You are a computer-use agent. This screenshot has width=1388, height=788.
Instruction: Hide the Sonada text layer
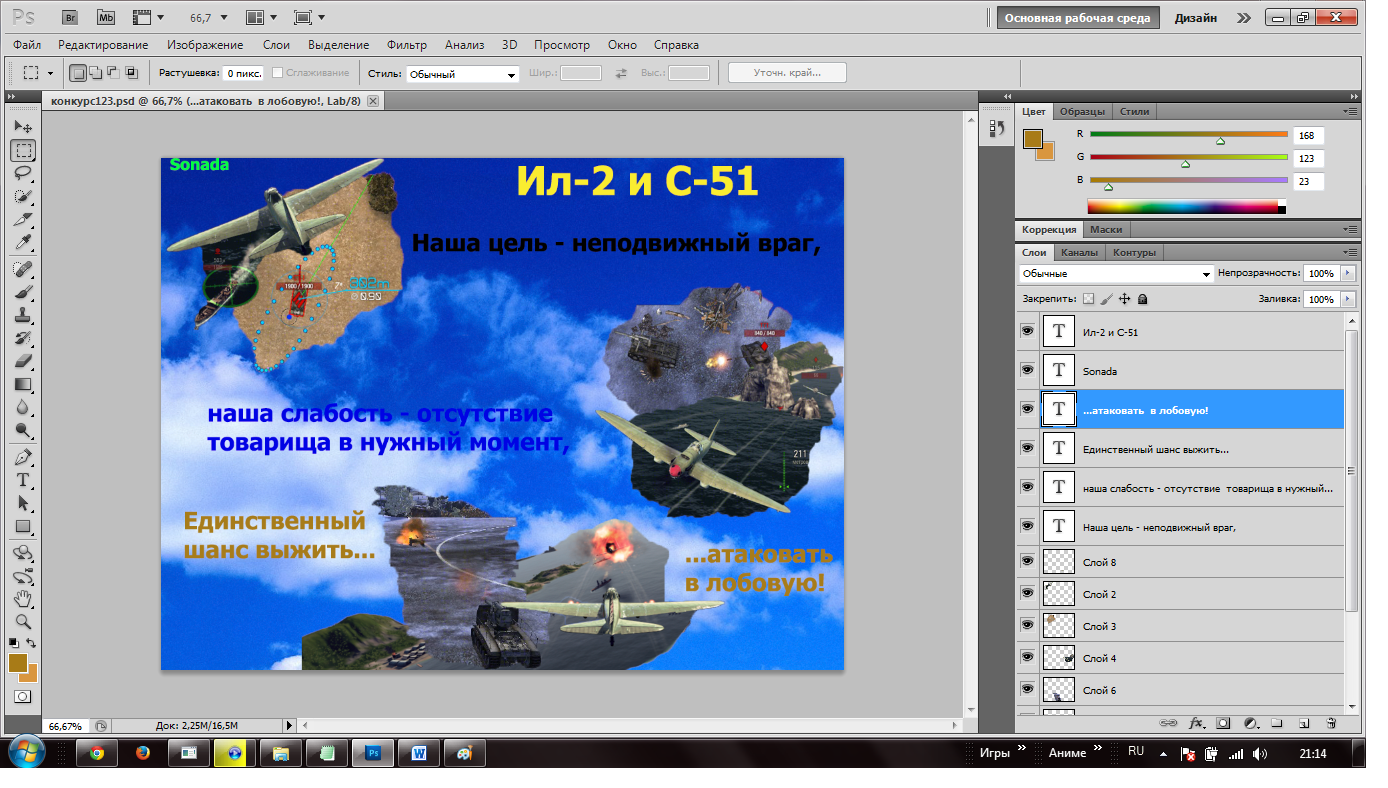pyautogui.click(x=1028, y=370)
